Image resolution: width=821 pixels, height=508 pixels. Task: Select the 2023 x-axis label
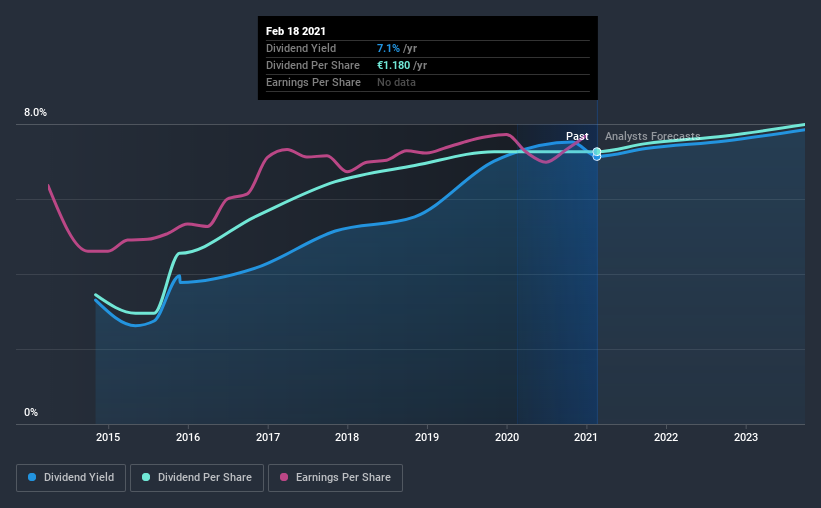coord(746,437)
